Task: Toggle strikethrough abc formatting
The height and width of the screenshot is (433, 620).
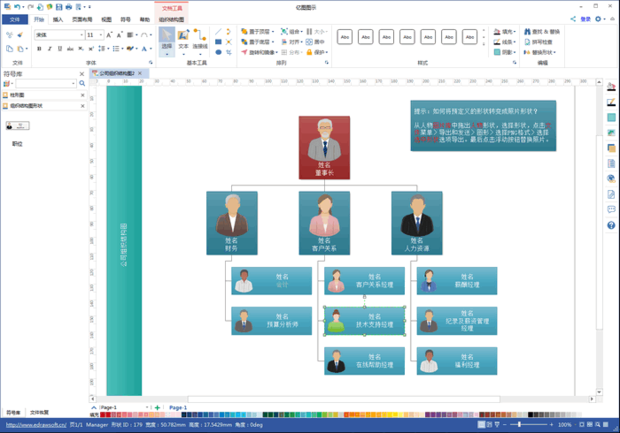Action: (70, 49)
